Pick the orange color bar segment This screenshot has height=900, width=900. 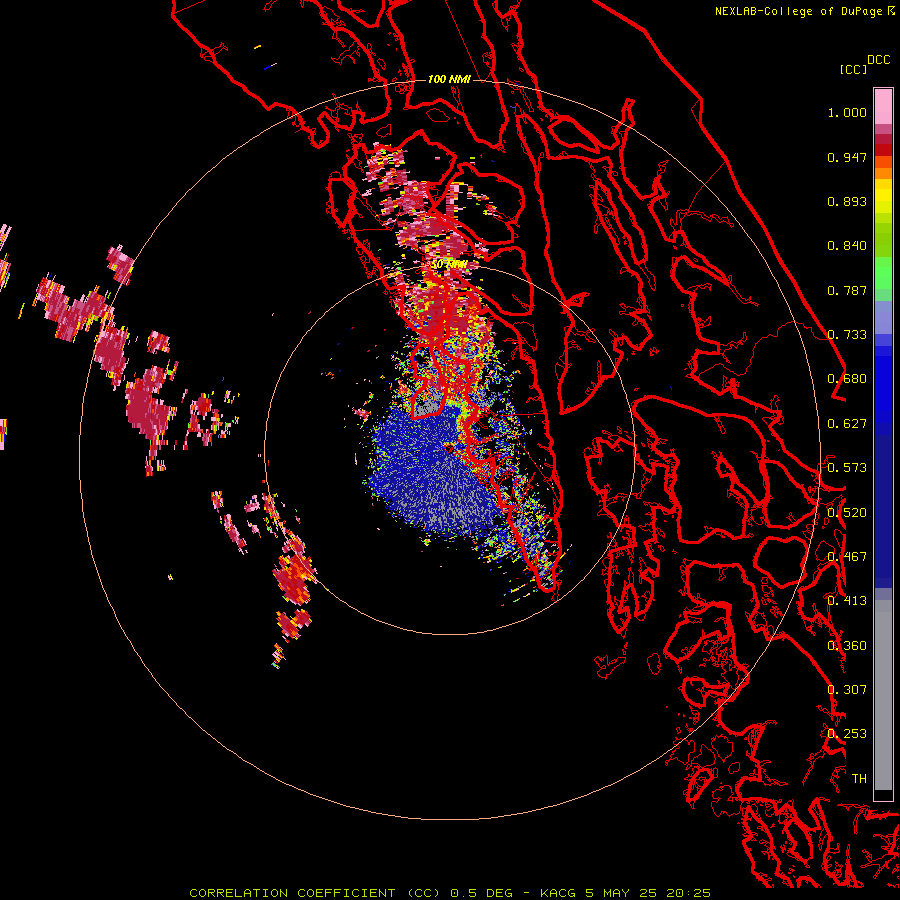coord(883,173)
